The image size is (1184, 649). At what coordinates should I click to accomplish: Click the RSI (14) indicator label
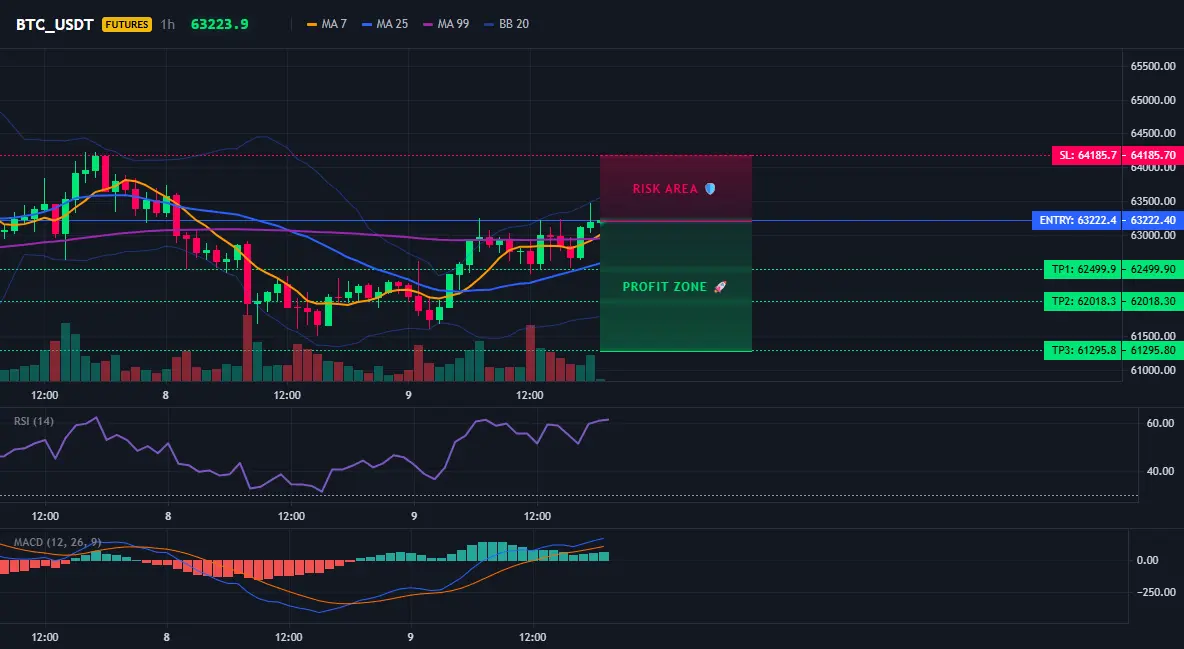tap(34, 421)
